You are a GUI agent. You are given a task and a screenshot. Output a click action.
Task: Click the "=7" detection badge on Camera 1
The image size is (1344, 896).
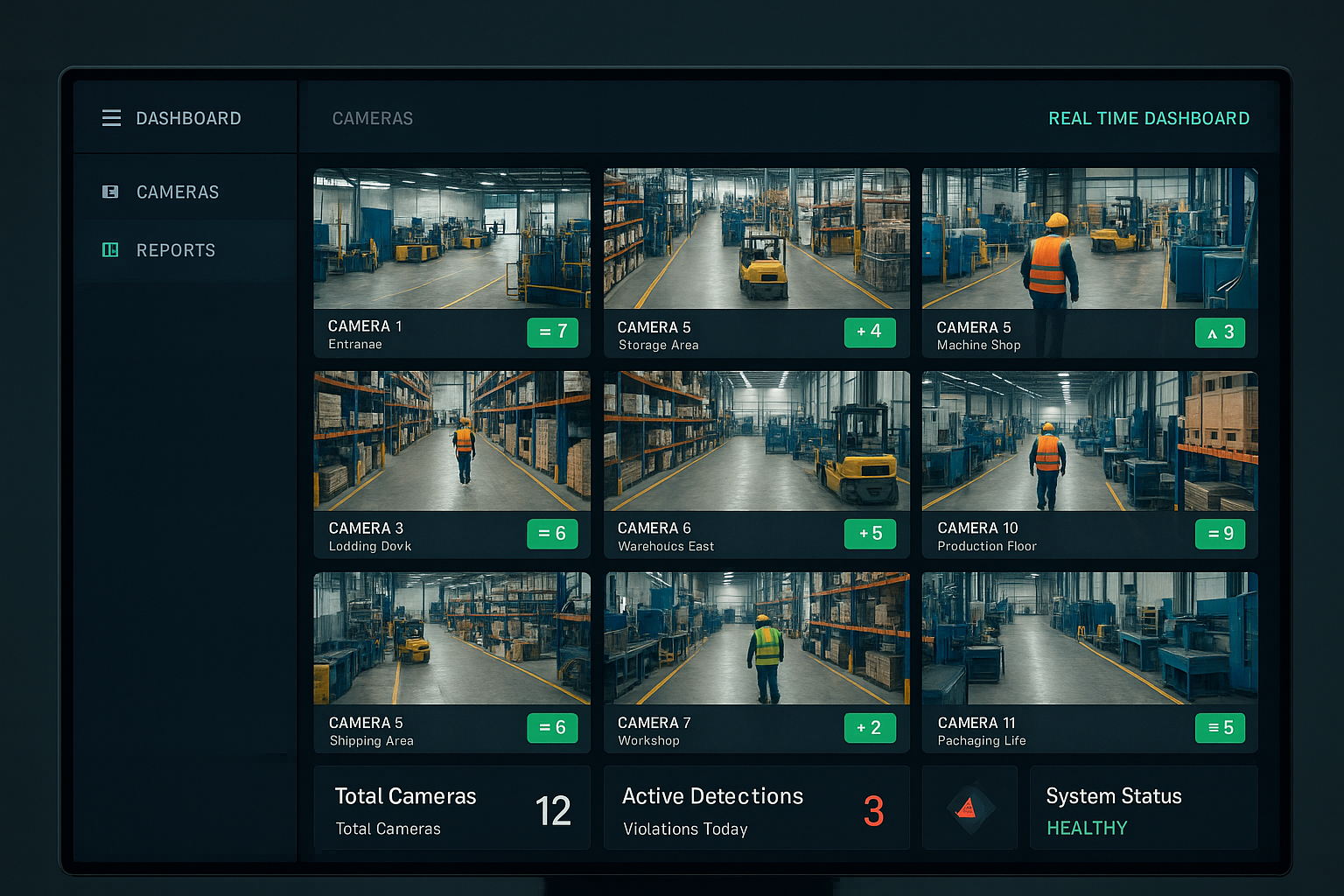pos(552,332)
